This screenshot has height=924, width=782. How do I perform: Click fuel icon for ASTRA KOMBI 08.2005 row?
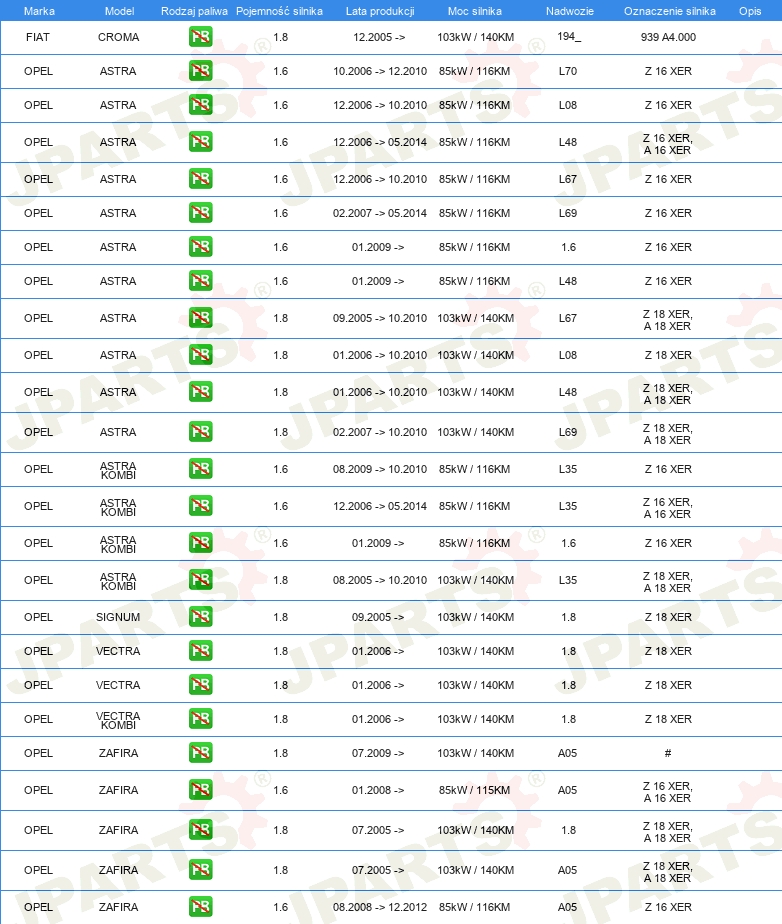click(x=200, y=580)
